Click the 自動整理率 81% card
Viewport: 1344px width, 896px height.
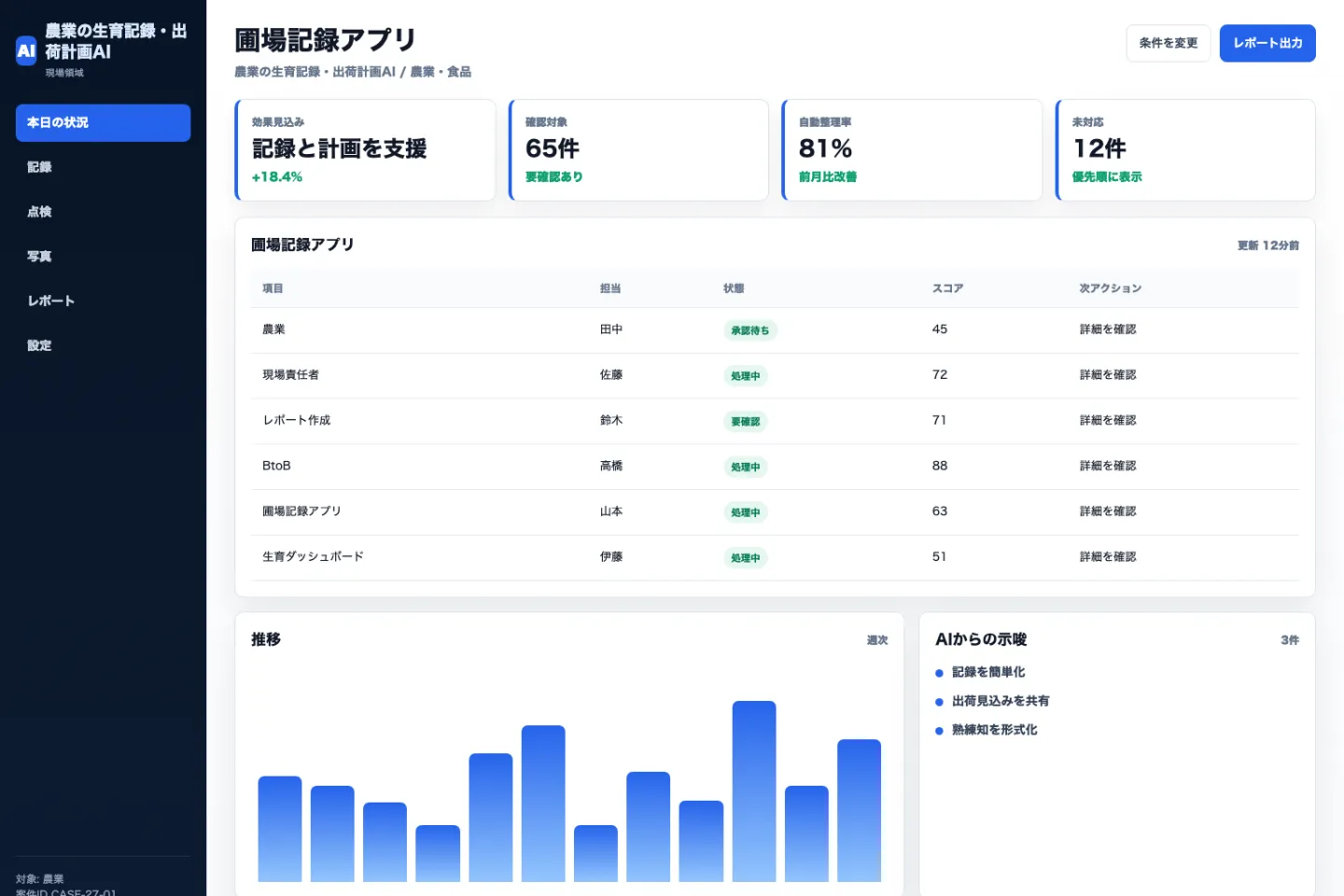912,150
